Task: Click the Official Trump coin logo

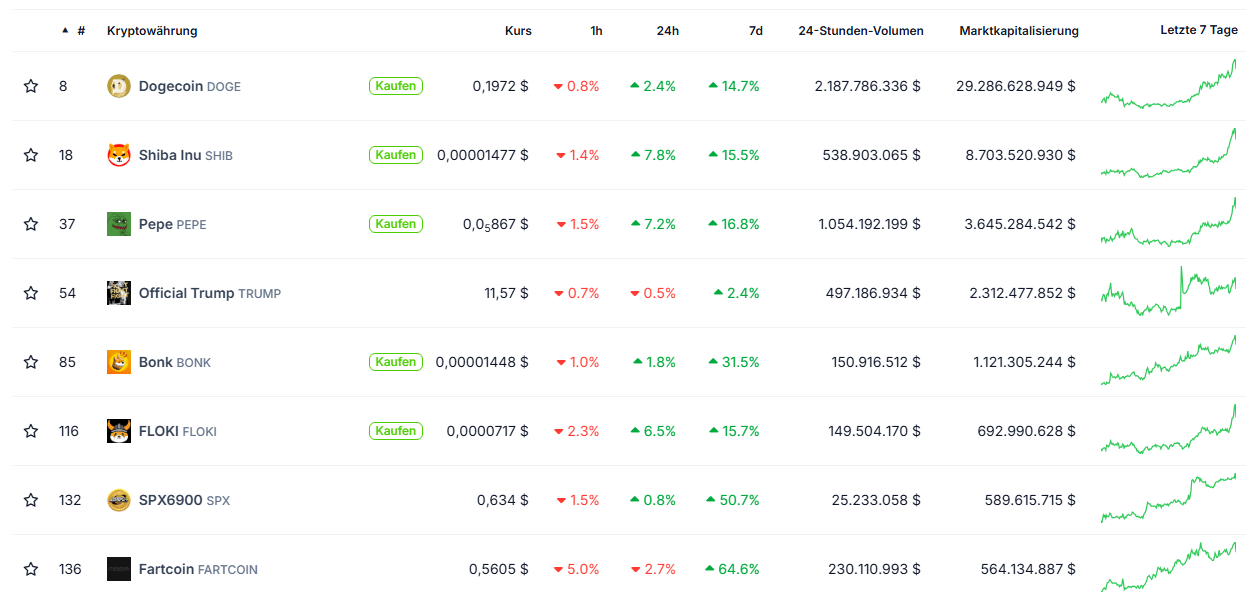Action: pos(119,293)
